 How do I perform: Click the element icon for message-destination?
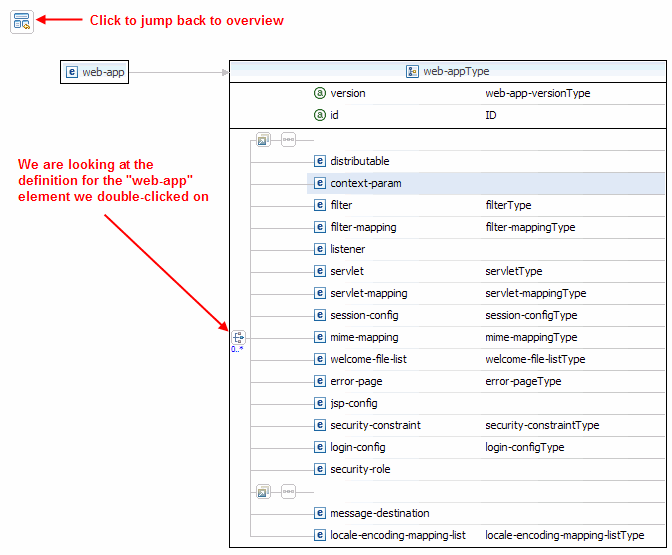click(x=320, y=513)
